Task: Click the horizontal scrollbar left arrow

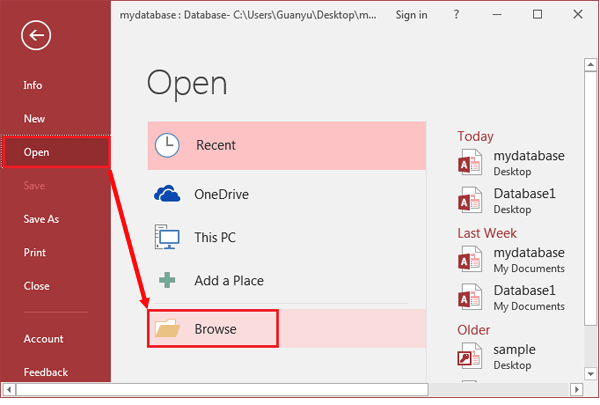Action: point(8,390)
